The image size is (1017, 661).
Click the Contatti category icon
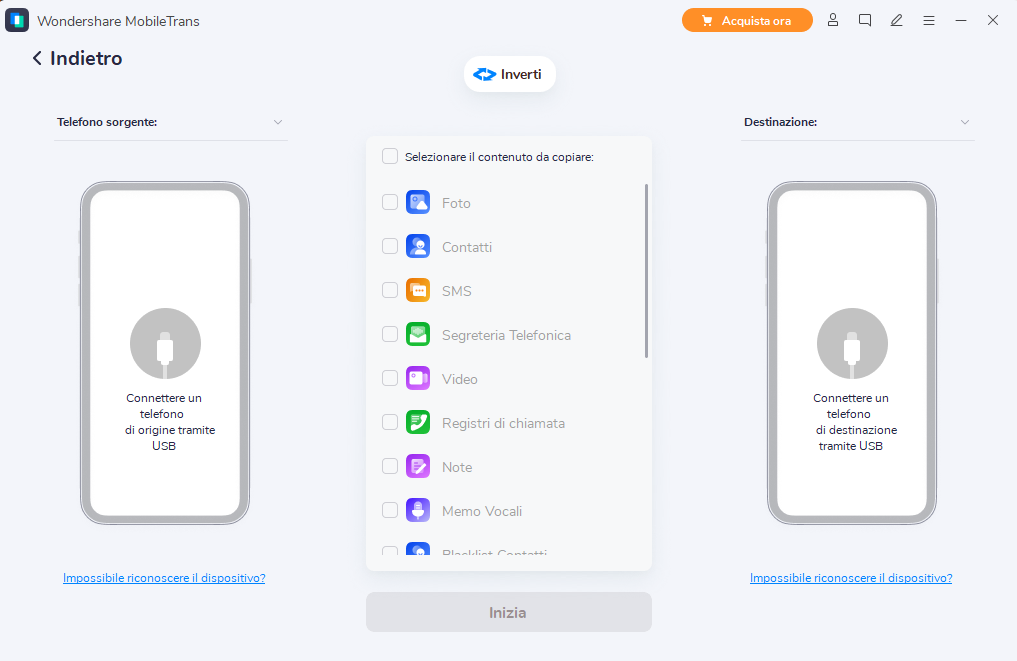417,247
